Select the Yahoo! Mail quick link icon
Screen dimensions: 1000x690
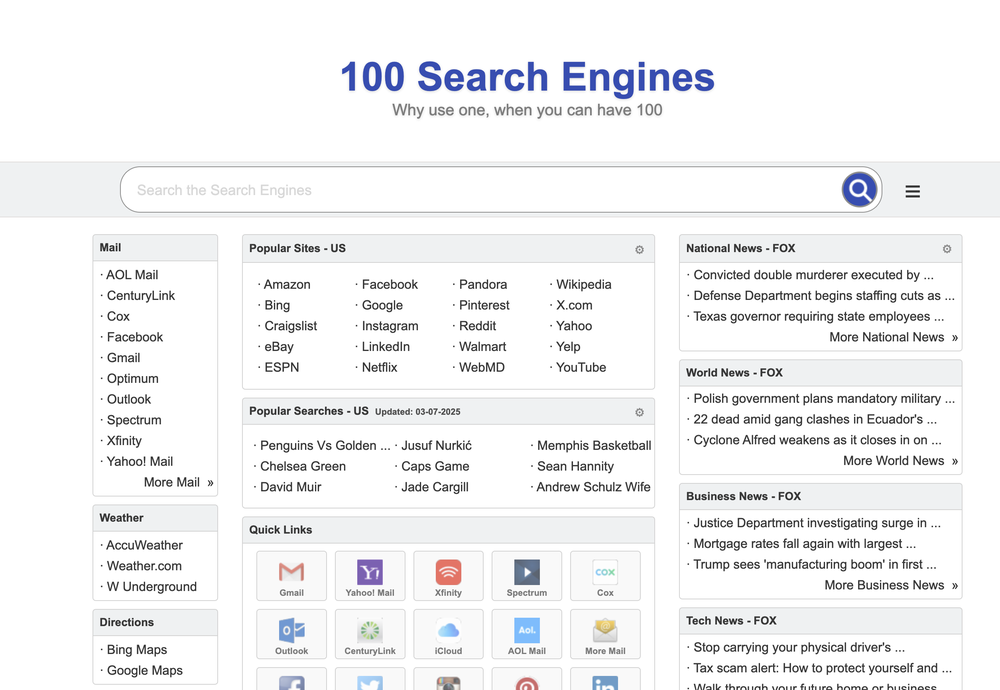(369, 575)
